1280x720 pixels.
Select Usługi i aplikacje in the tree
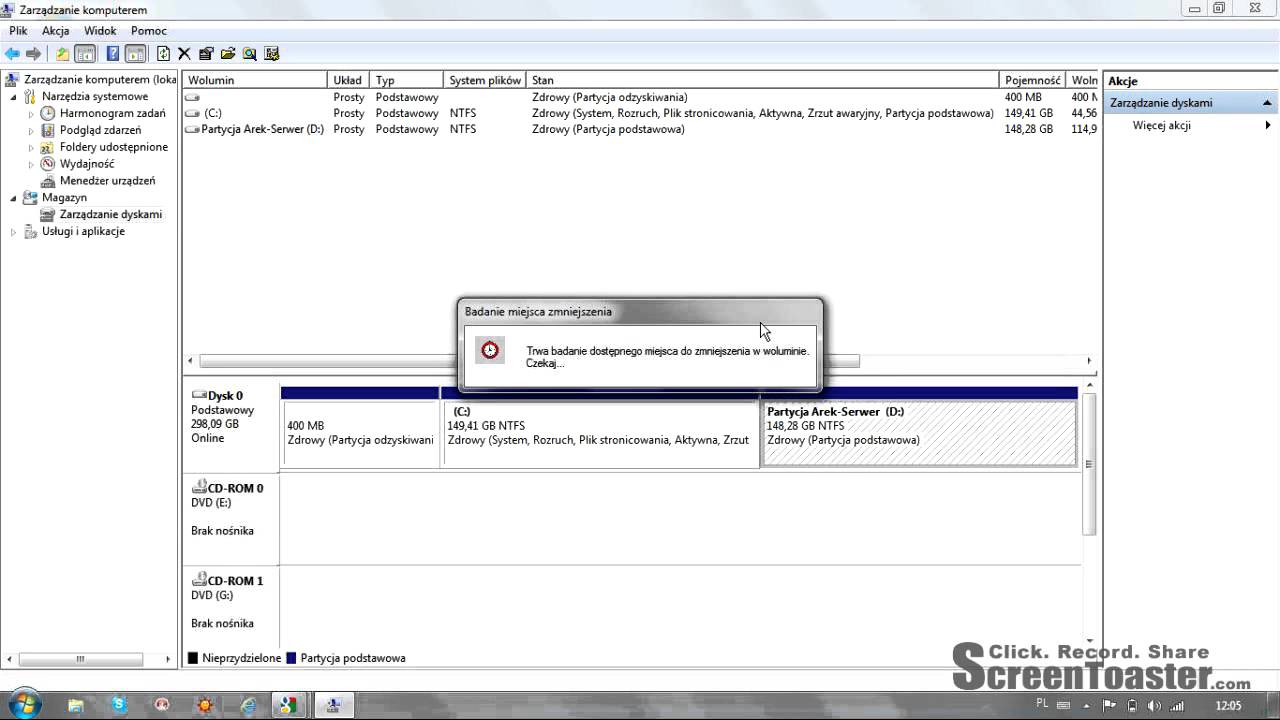pyautogui.click(x=83, y=231)
